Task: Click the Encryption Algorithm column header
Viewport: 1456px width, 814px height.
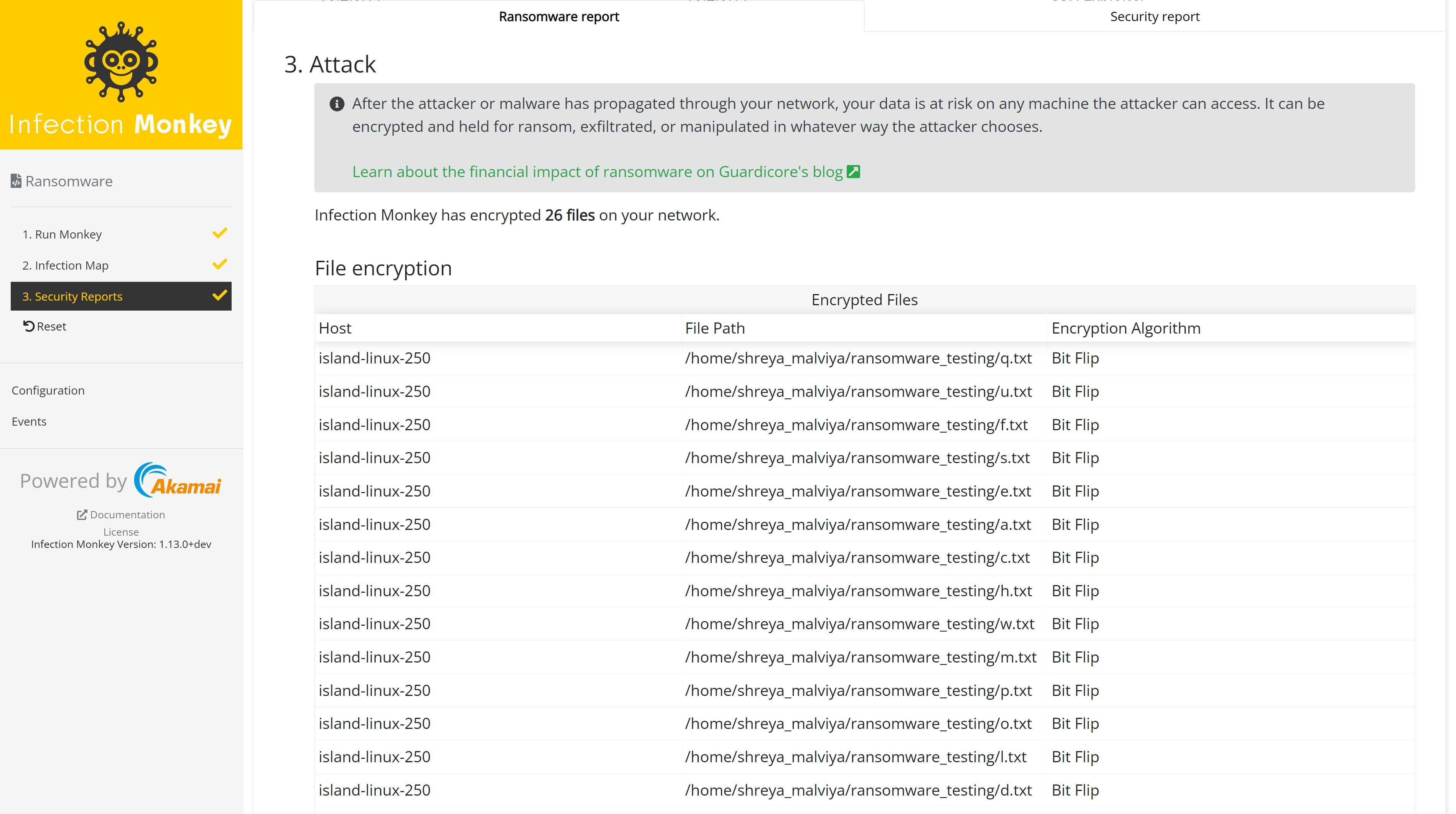Action: point(1125,329)
